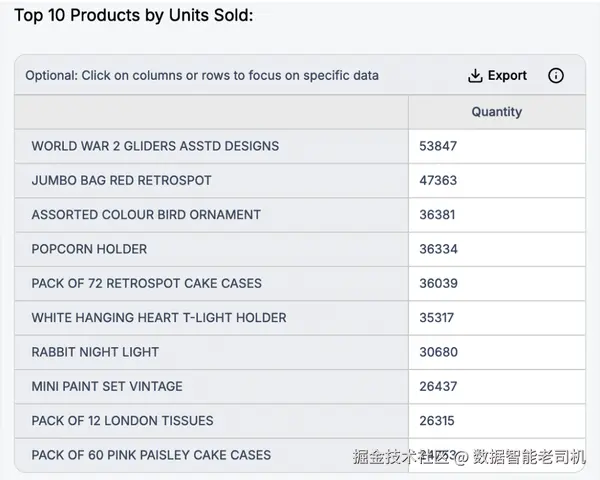Open the info circle icon
Image resolution: width=600 pixels, height=480 pixels.
point(556,76)
